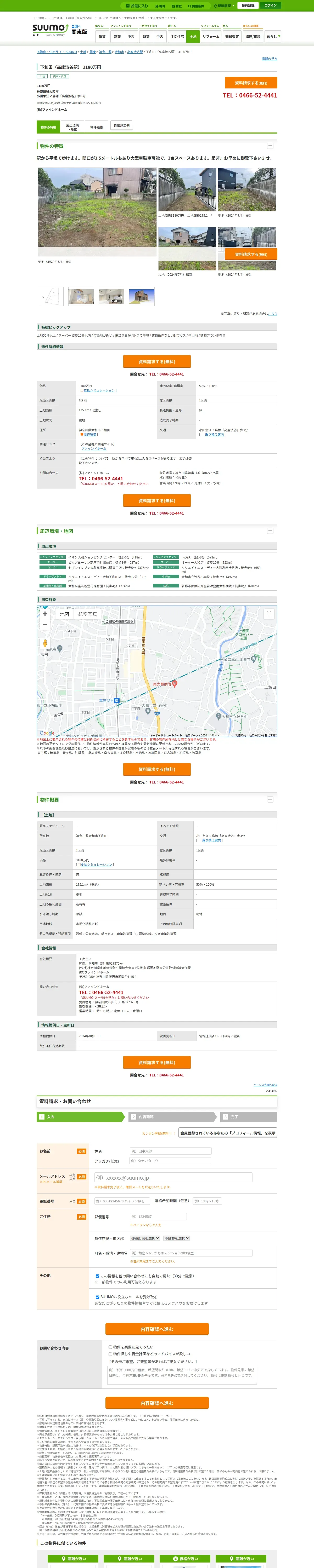This screenshot has width=314, height=1568.
Task: Open the 市区郡を選択 dropdown
Action: pos(176,1238)
